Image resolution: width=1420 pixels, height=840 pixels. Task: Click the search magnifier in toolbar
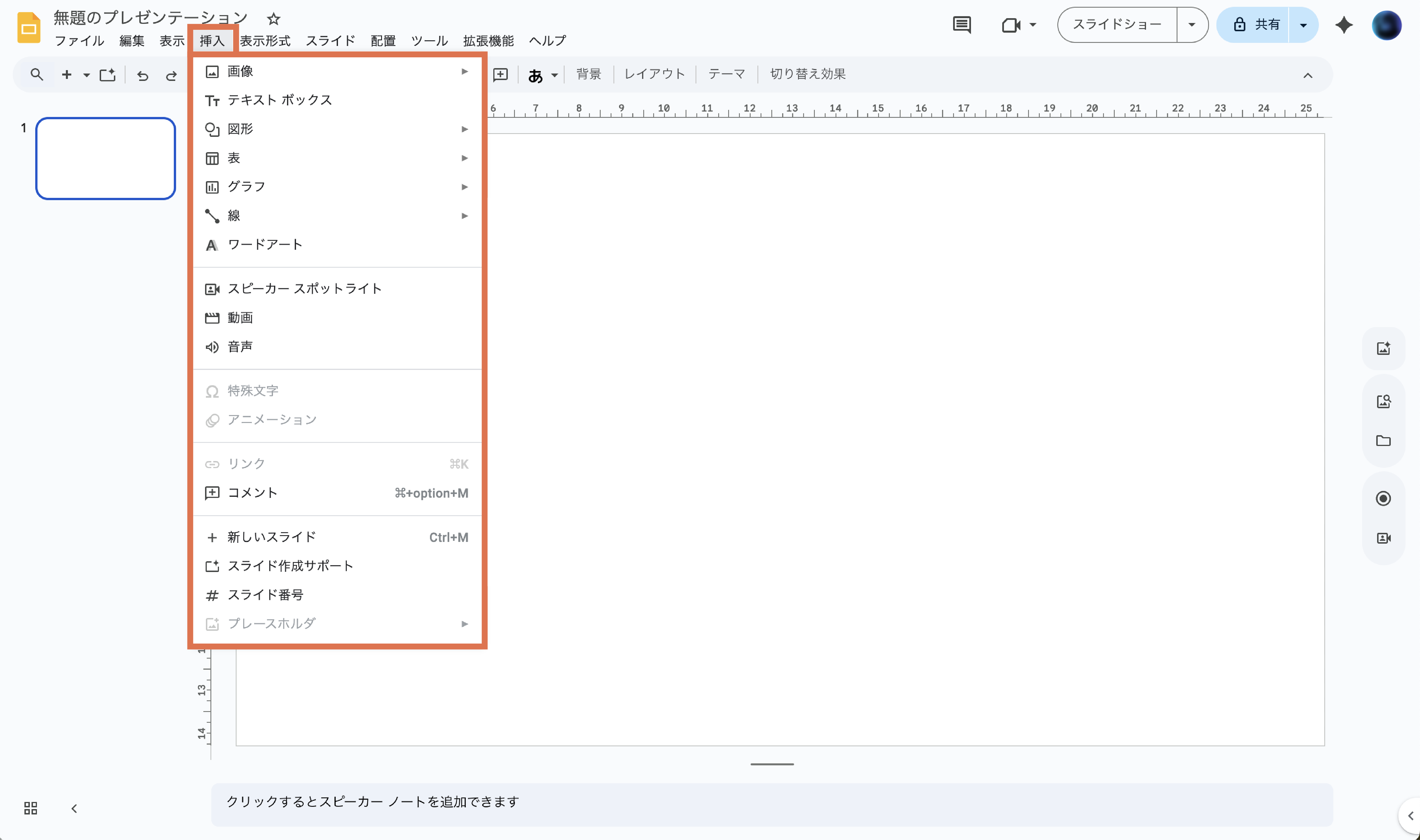click(37, 75)
